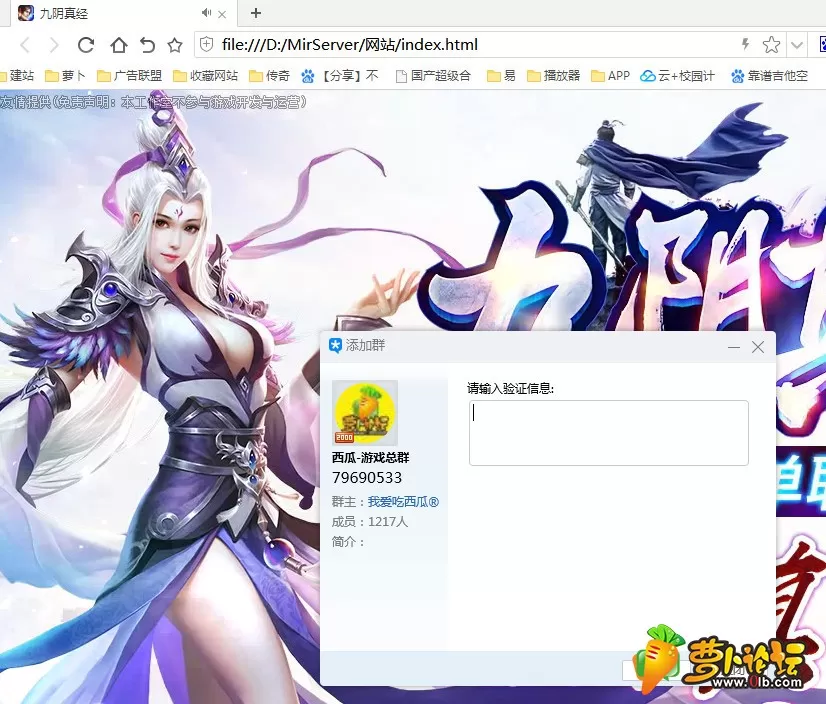Minimize the 添加群 dialog
The image size is (826, 704).
[734, 347]
